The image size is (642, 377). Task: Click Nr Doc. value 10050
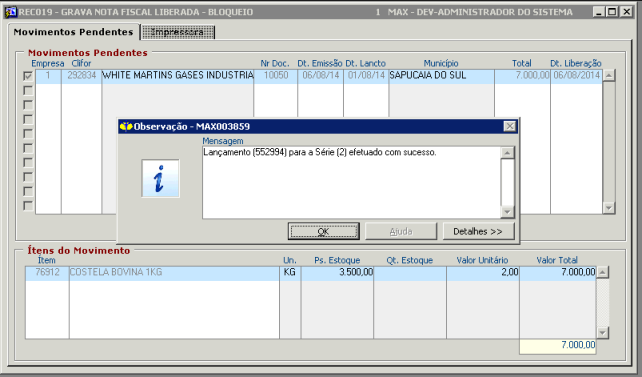pyautogui.click(x=276, y=76)
